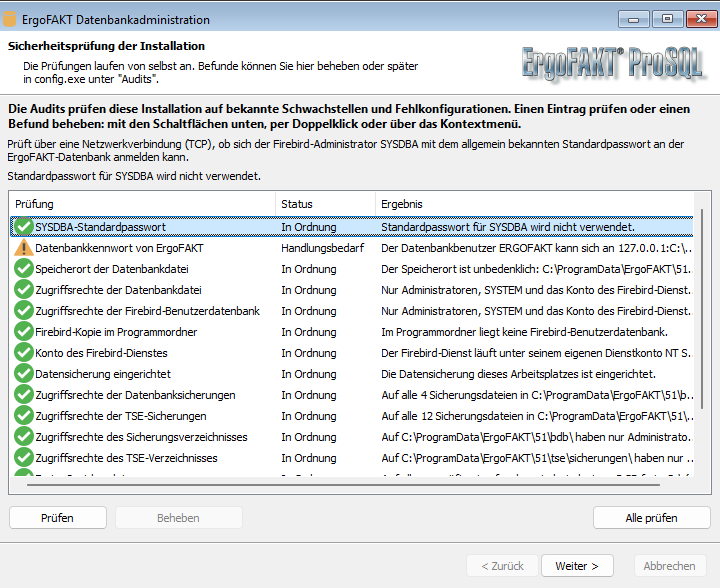Click the Prüfen button
Viewport: 720px width, 588px height.
(58, 518)
